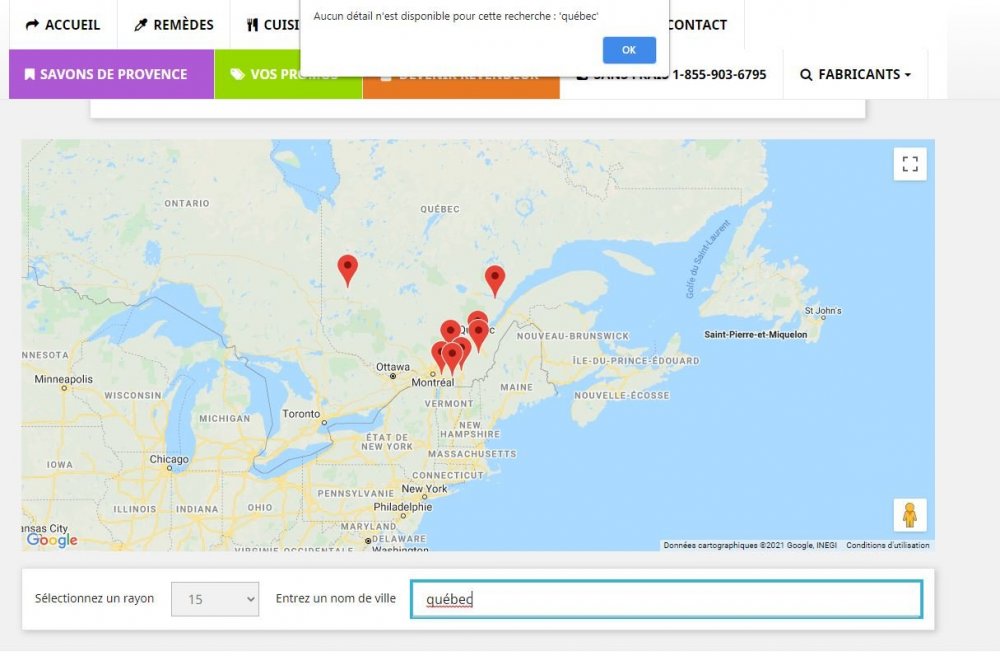The height and width of the screenshot is (656, 1000).
Task: Click the tag icon on VOS PROMOS
Action: click(237, 73)
